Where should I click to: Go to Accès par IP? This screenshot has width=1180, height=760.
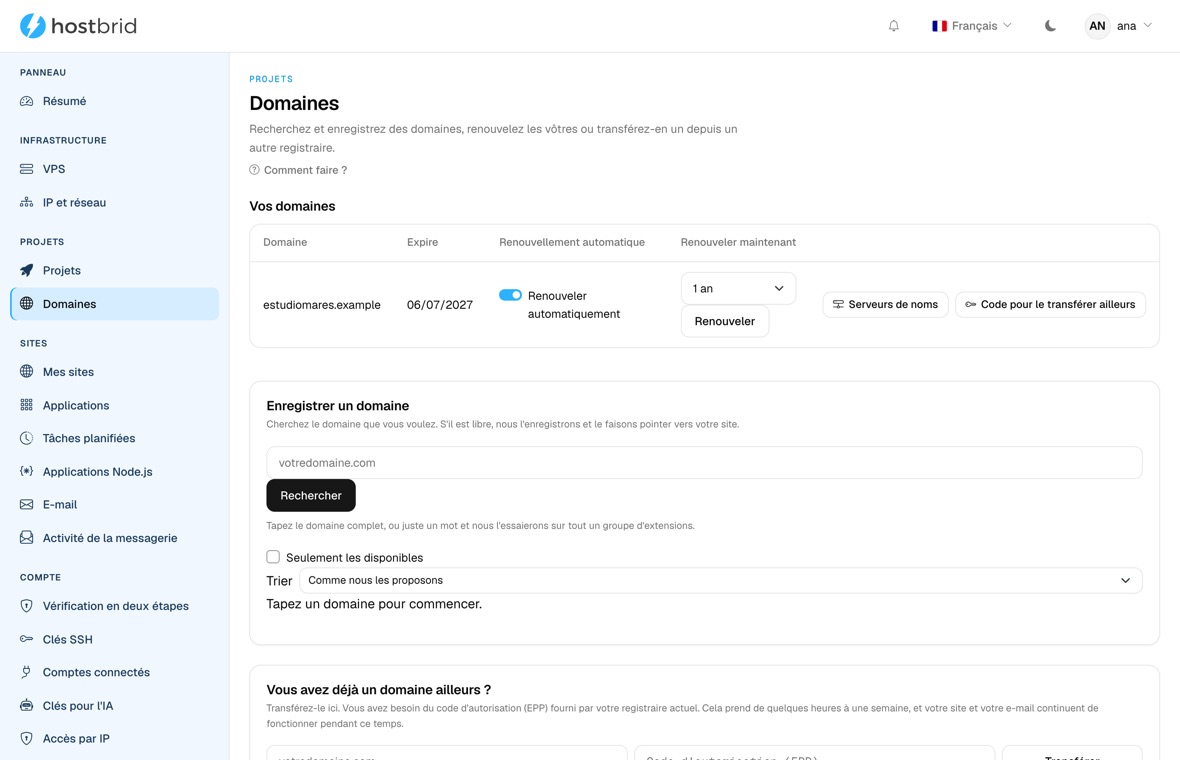[x=114, y=738]
